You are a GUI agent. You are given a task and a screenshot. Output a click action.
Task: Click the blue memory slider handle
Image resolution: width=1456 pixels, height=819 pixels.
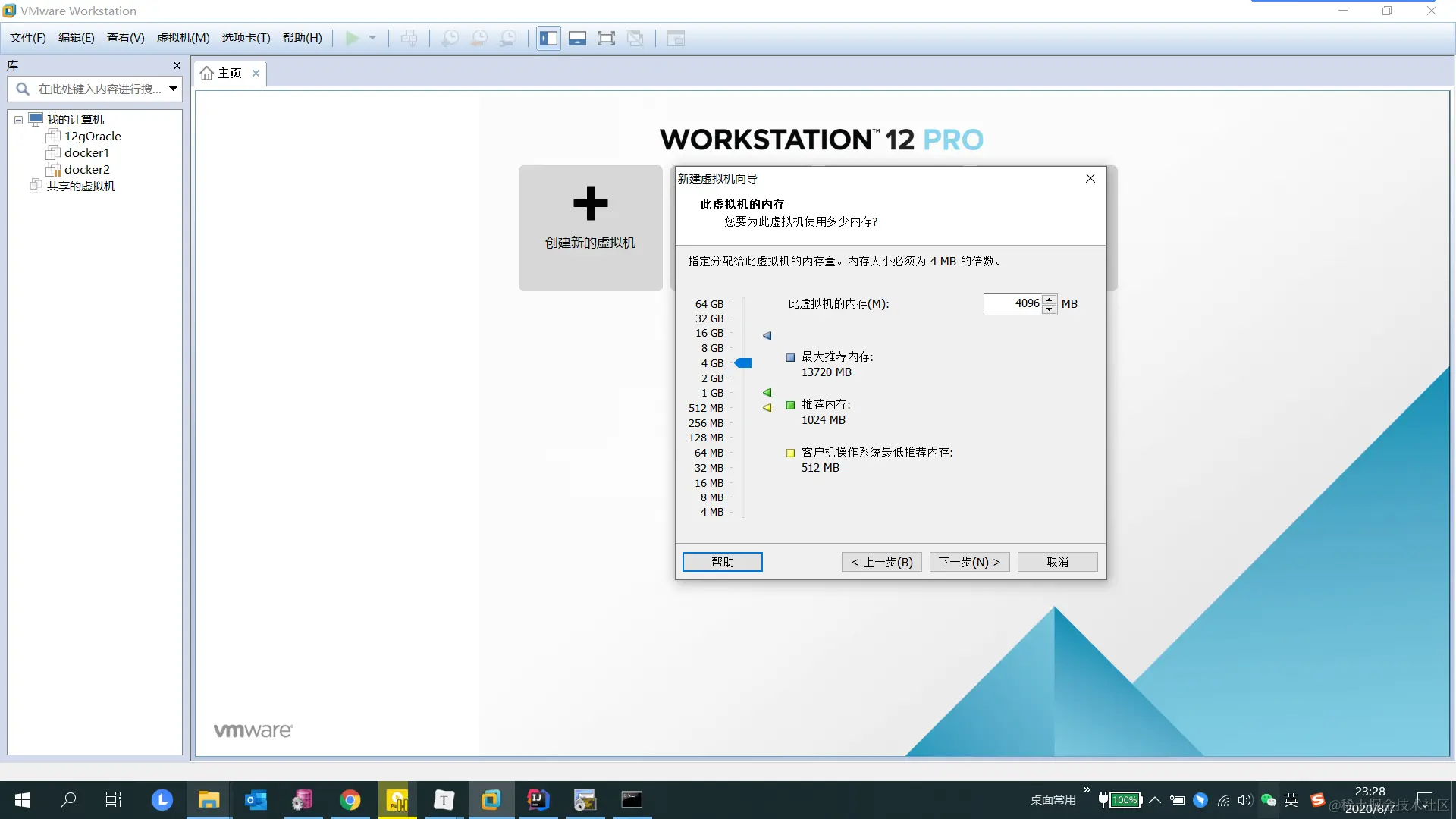[743, 363]
